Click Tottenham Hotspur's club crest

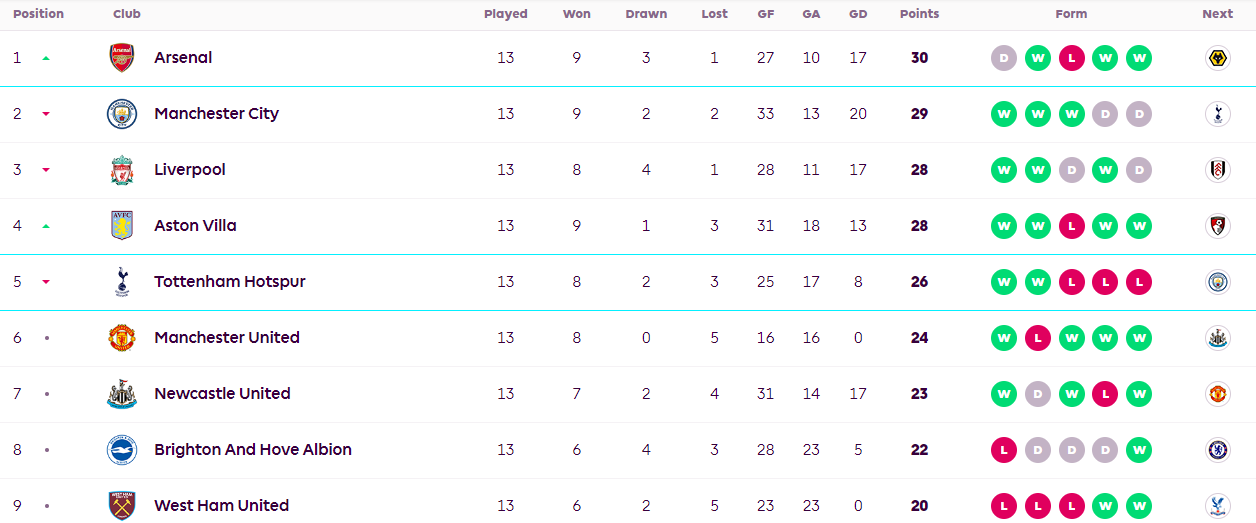click(121, 282)
